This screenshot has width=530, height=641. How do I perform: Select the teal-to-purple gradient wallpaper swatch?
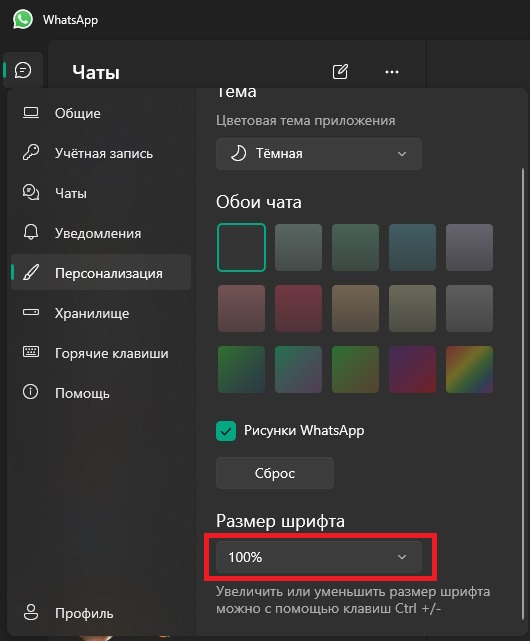pos(299,370)
